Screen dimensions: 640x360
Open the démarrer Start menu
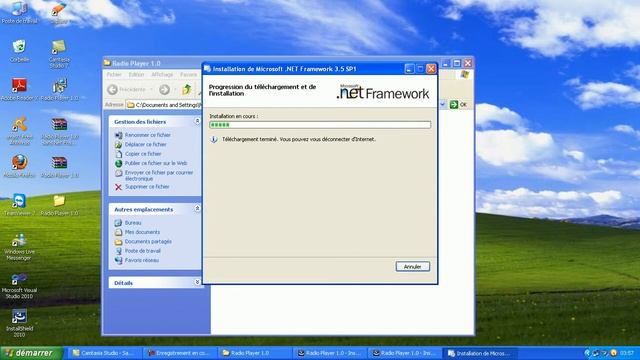point(31,353)
